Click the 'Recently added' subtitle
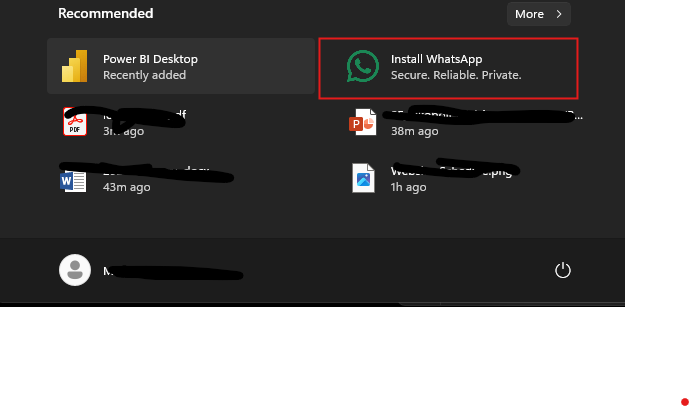 (145, 75)
